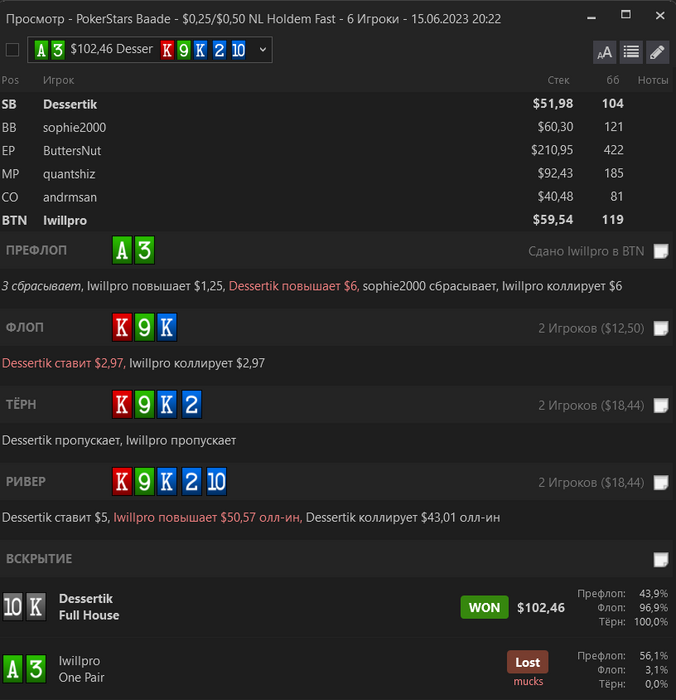Expand the hand selector dropdown arrow
The height and width of the screenshot is (700, 676).
pos(263,50)
